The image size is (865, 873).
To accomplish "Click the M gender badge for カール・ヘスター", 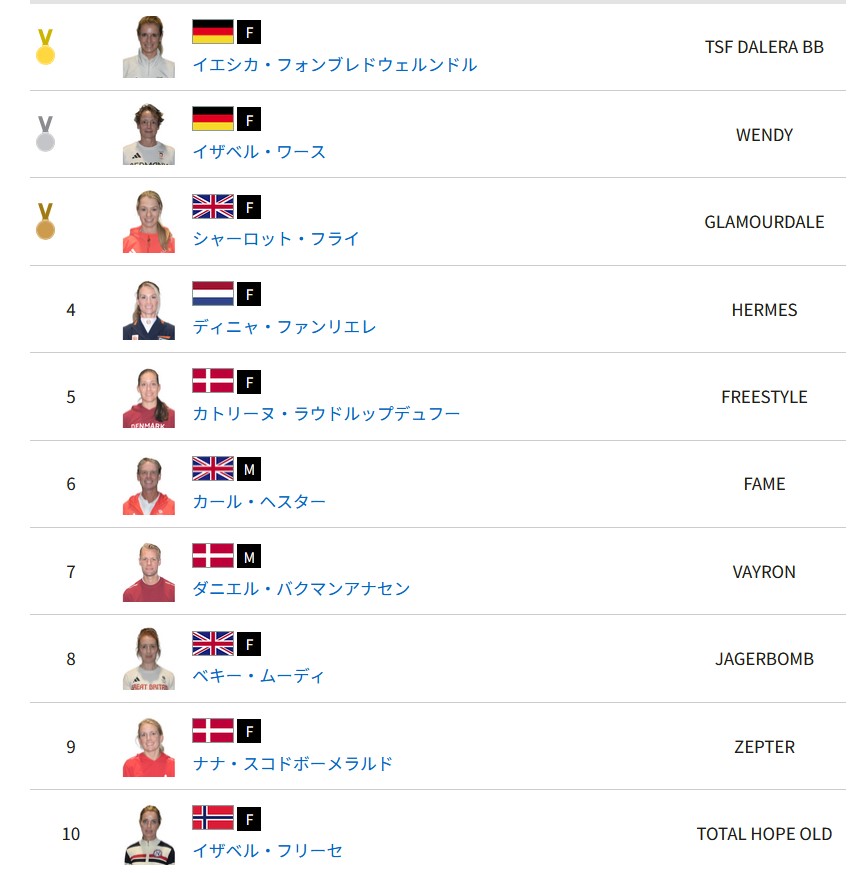I will click(x=249, y=469).
